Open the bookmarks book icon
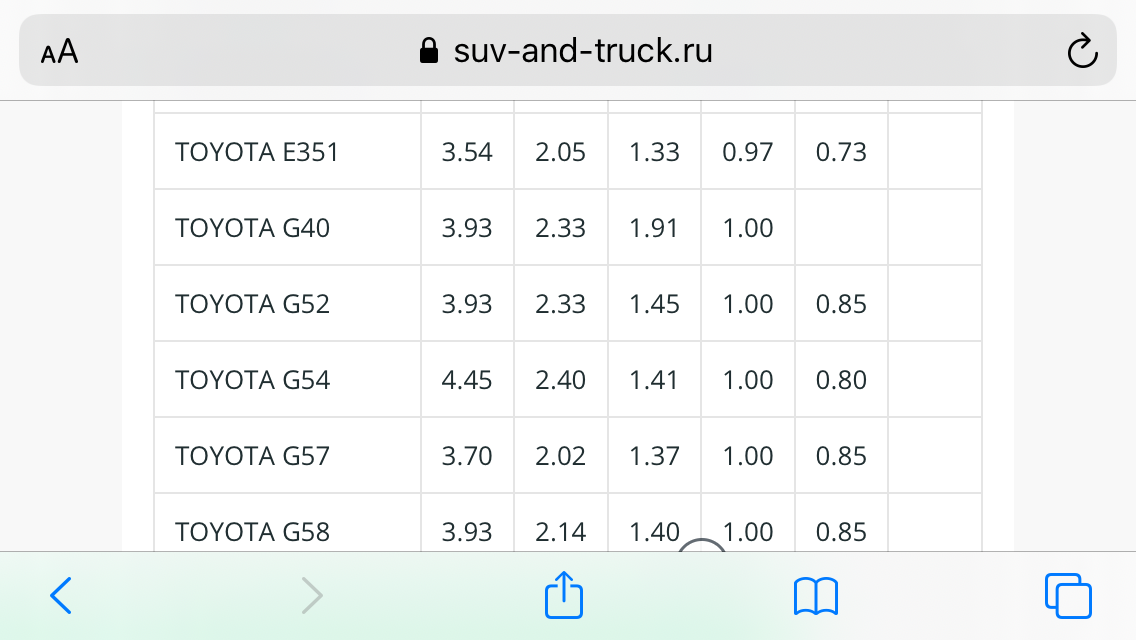 [x=816, y=597]
